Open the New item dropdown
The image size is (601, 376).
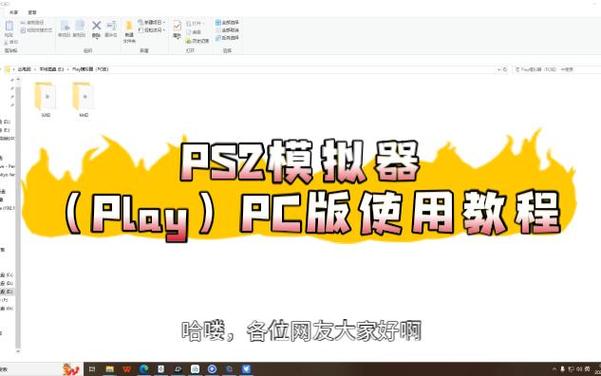pyautogui.click(x=152, y=23)
